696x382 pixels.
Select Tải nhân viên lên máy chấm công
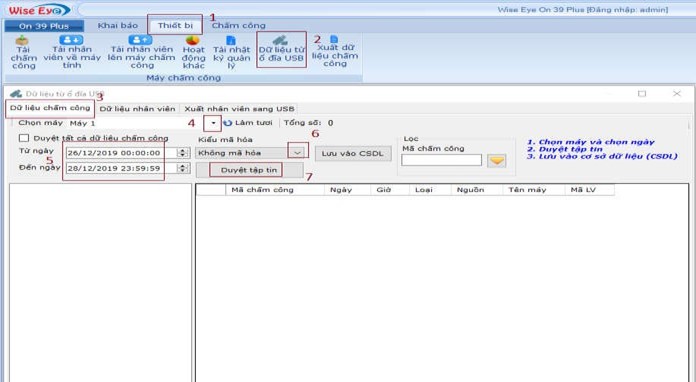(140, 40)
